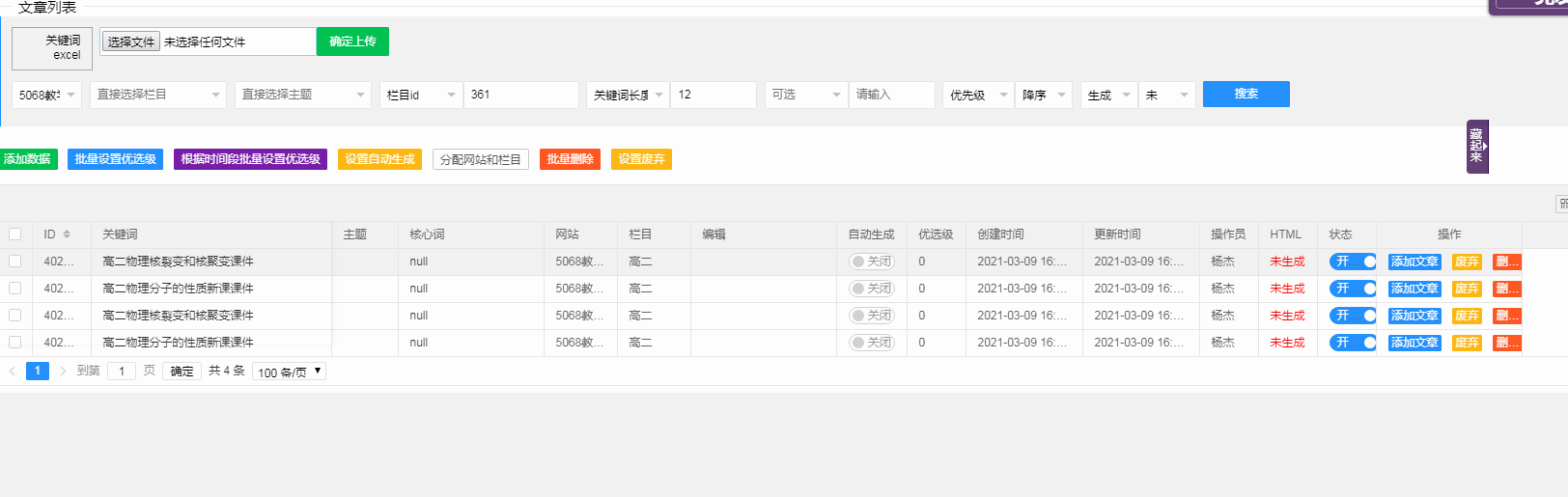Click the 请输入 text input field
This screenshot has width=1568, height=497.
891,95
